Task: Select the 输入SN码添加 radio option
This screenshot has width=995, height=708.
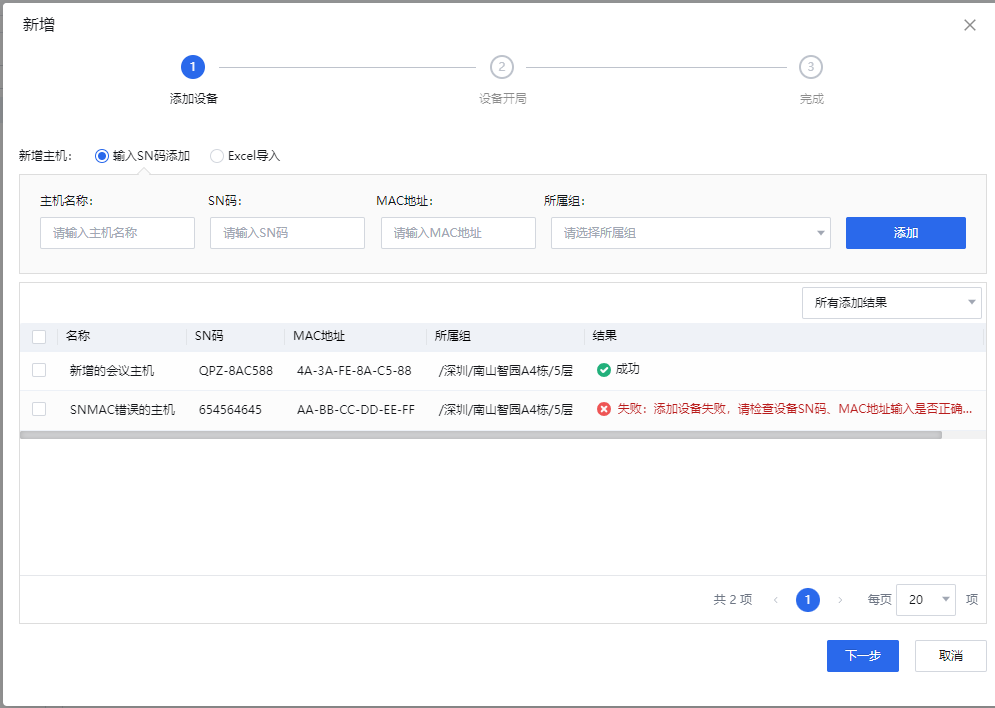Action: click(102, 156)
